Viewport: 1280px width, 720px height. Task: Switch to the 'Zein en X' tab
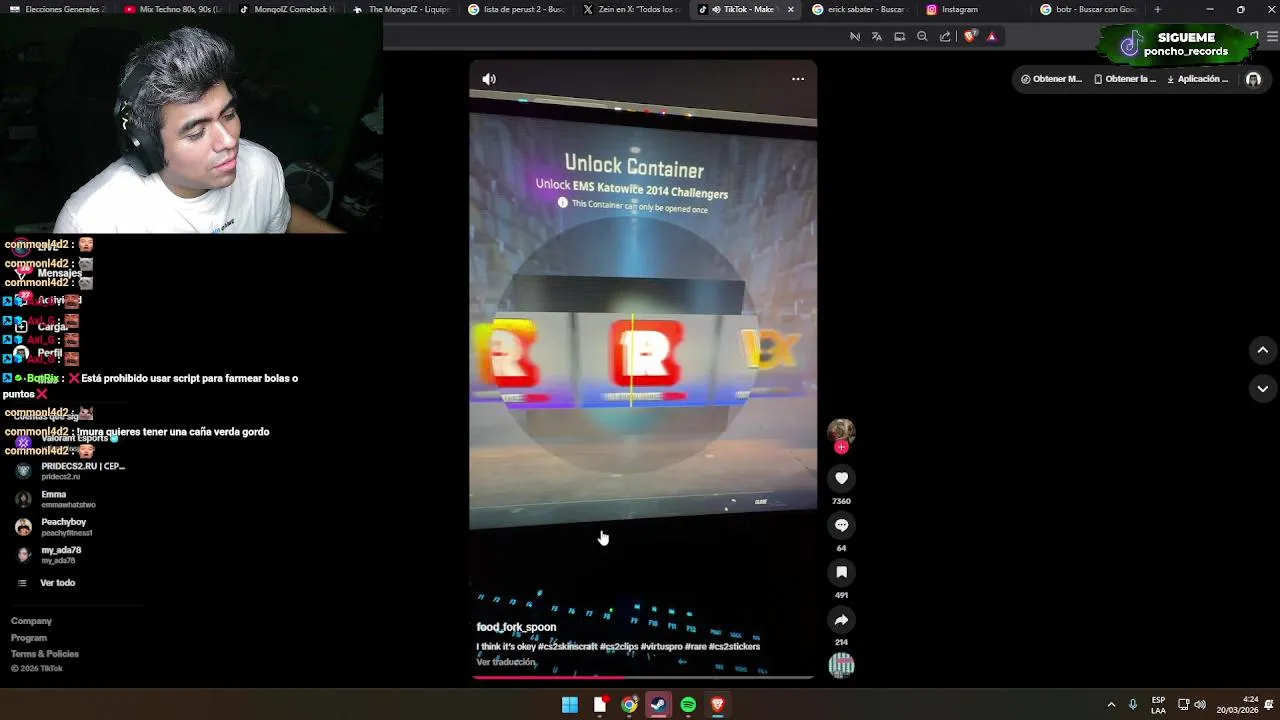[x=630, y=9]
